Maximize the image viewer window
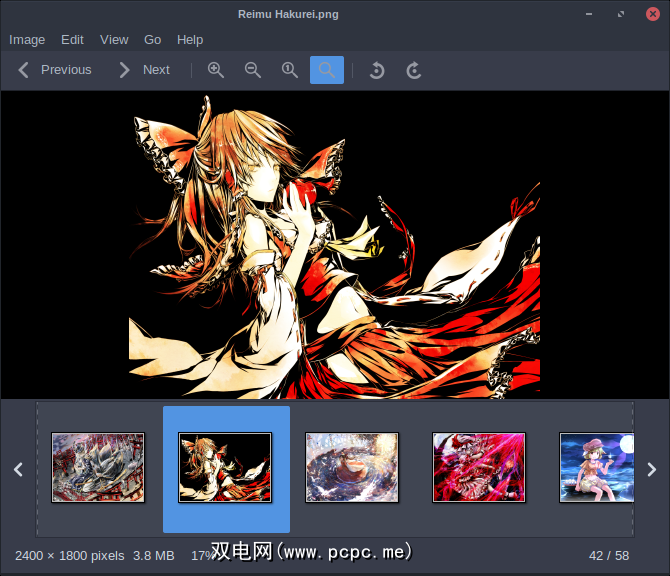 click(x=621, y=14)
